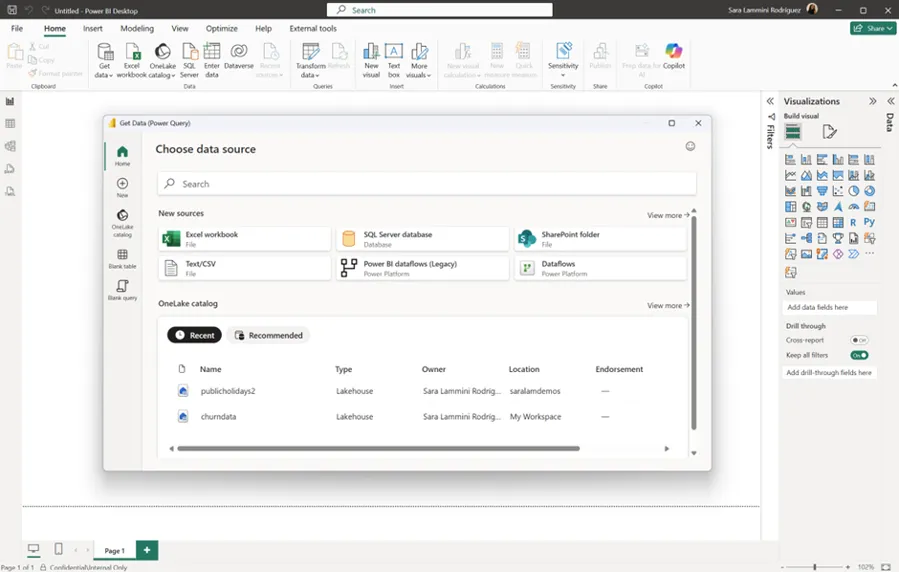Click Enter data in the ribbon
899x572 pixels.
tap(212, 60)
